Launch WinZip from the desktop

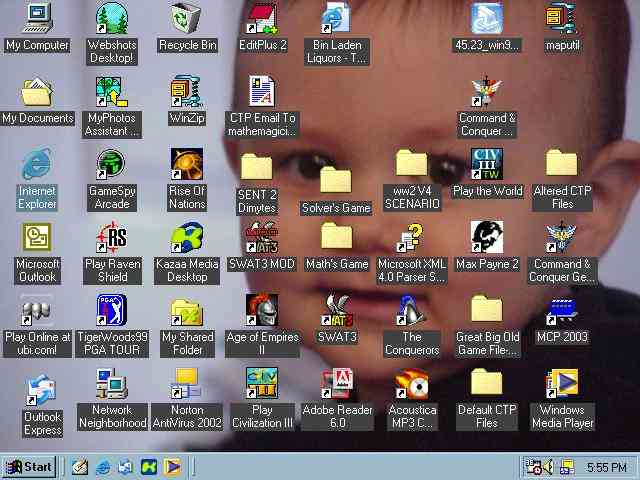tap(187, 93)
